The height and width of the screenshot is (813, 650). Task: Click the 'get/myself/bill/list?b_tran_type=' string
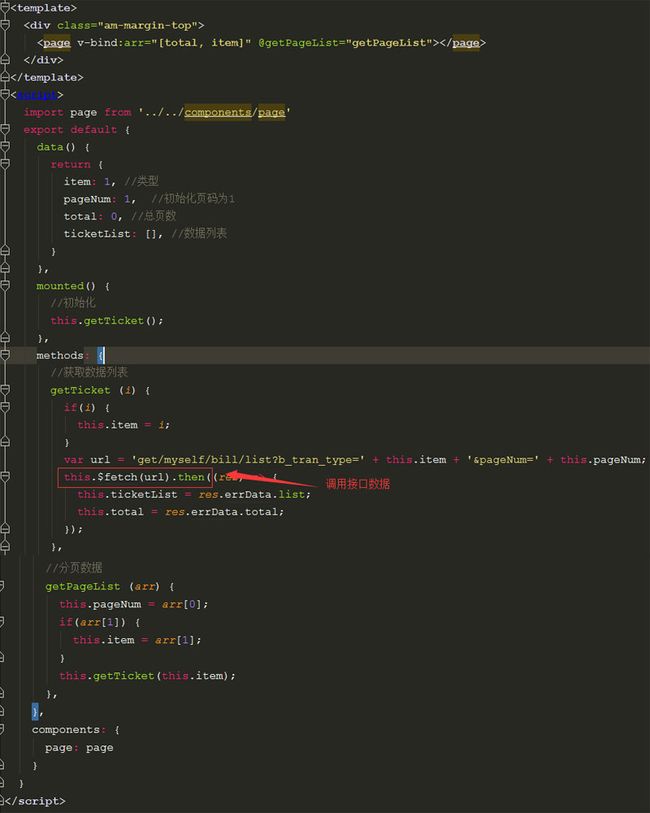[x=248, y=459]
